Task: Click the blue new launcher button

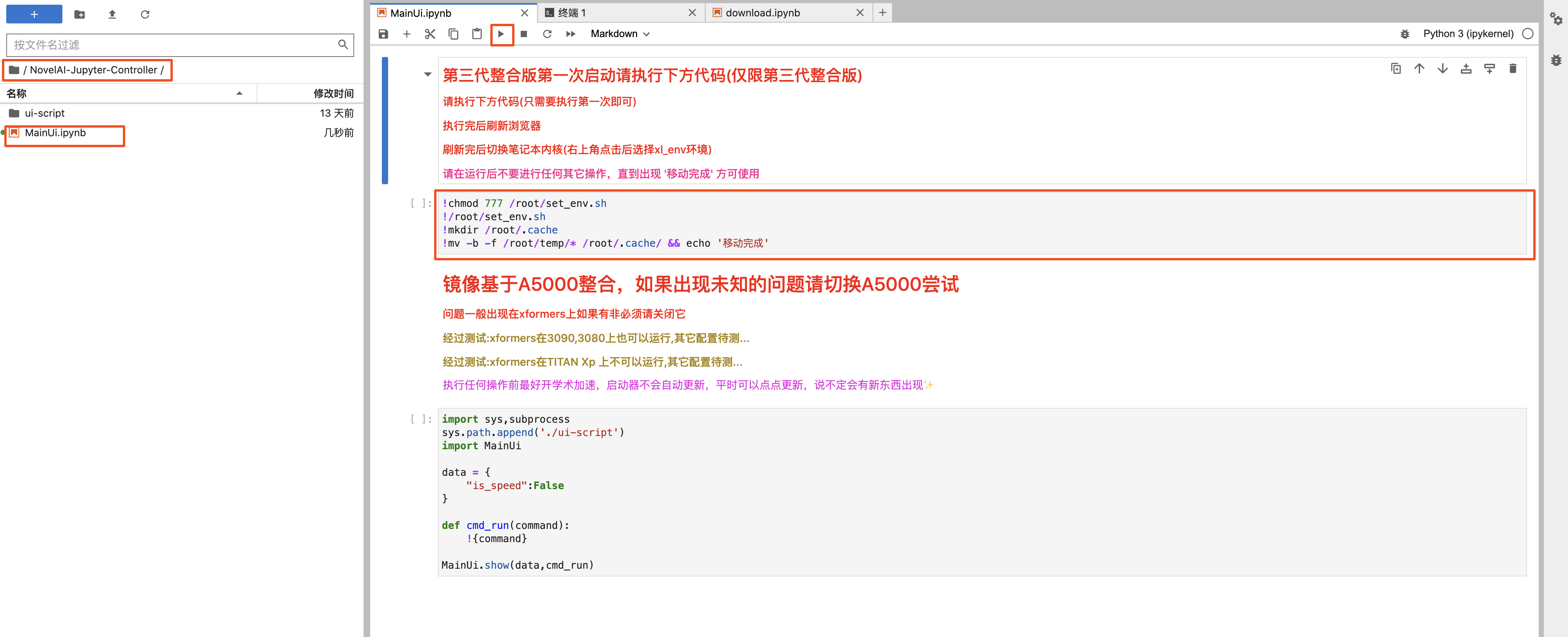Action: click(x=34, y=14)
